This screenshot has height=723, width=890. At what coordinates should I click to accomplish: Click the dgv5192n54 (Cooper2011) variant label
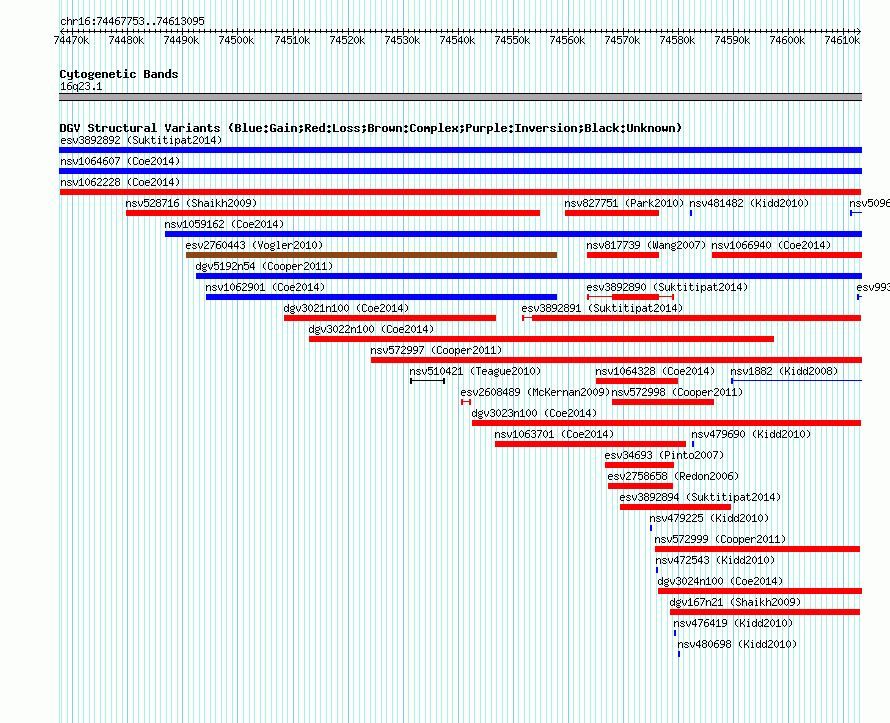point(264,266)
